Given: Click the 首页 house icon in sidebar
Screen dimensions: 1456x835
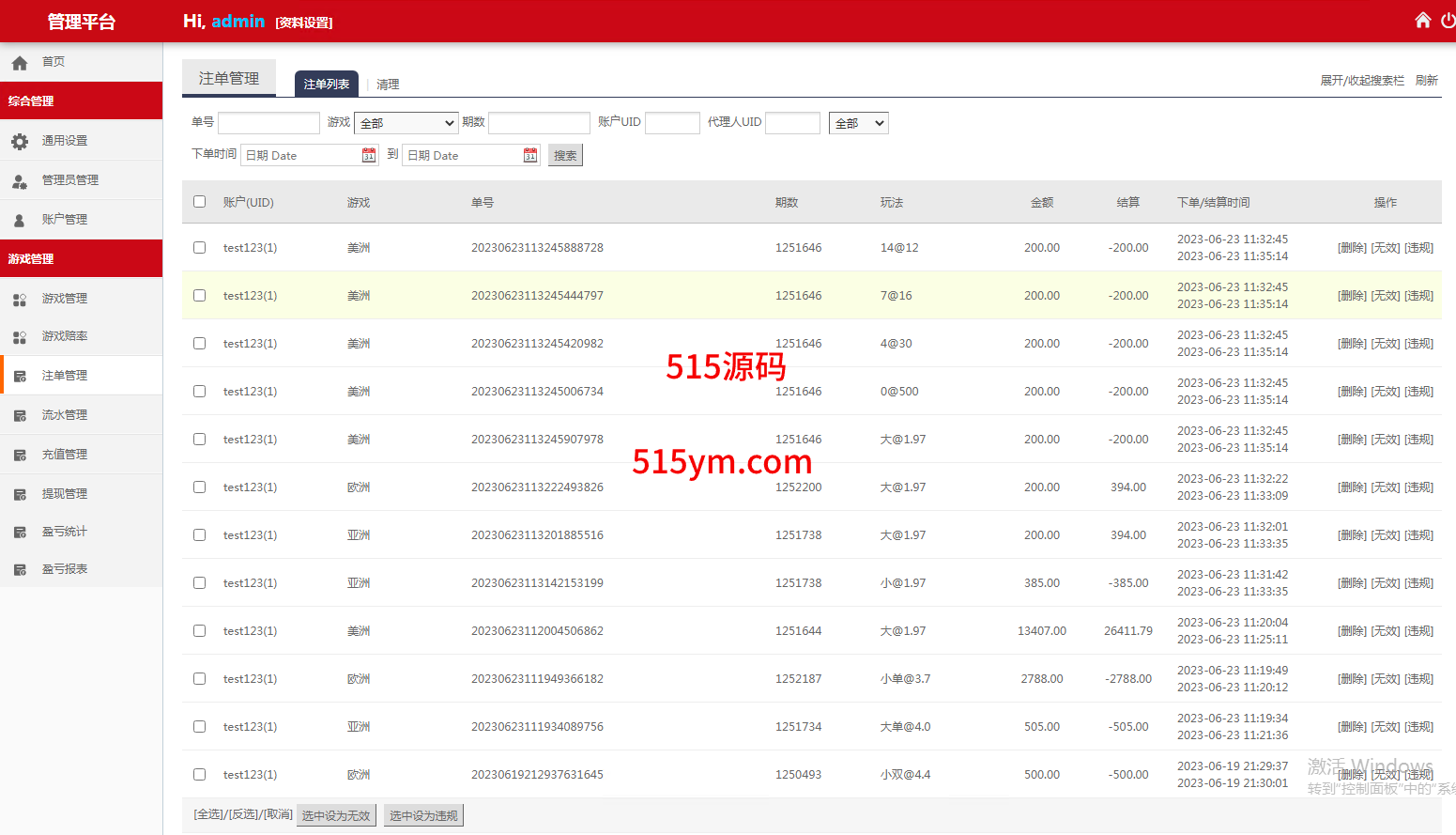Looking at the screenshot, I should (x=20, y=62).
